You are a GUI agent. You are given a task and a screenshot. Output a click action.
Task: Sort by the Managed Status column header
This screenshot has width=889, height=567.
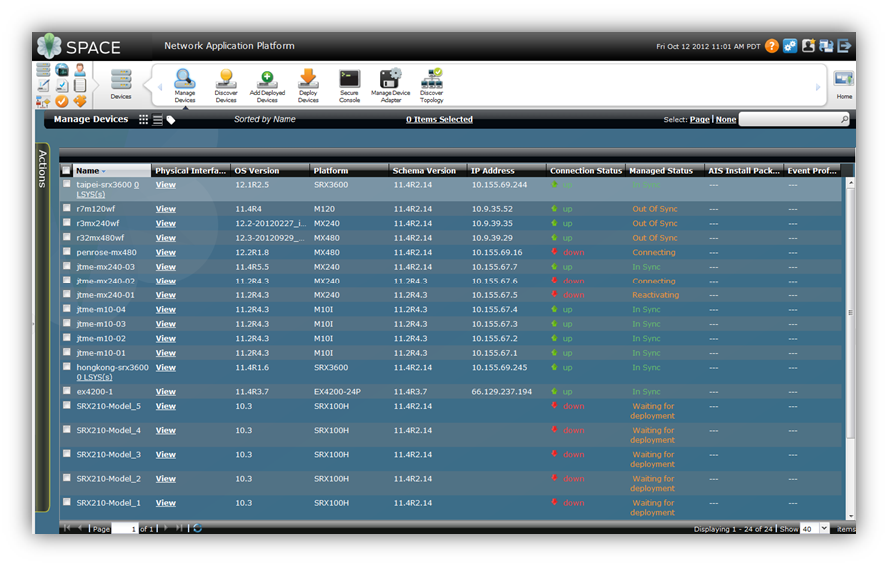[665, 171]
